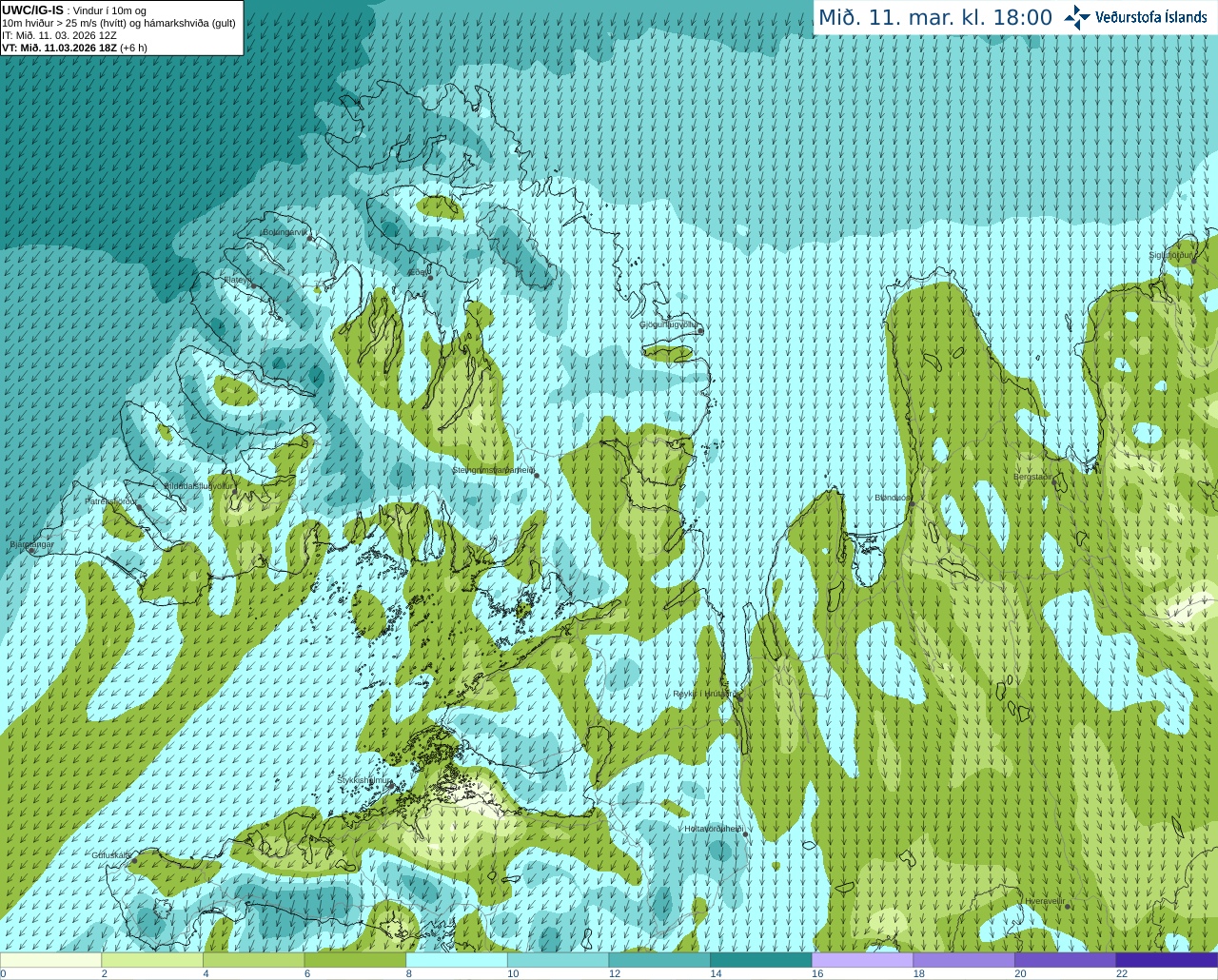Click the Bolungarvík station marker
The height and width of the screenshot is (980, 1218).
(x=310, y=239)
